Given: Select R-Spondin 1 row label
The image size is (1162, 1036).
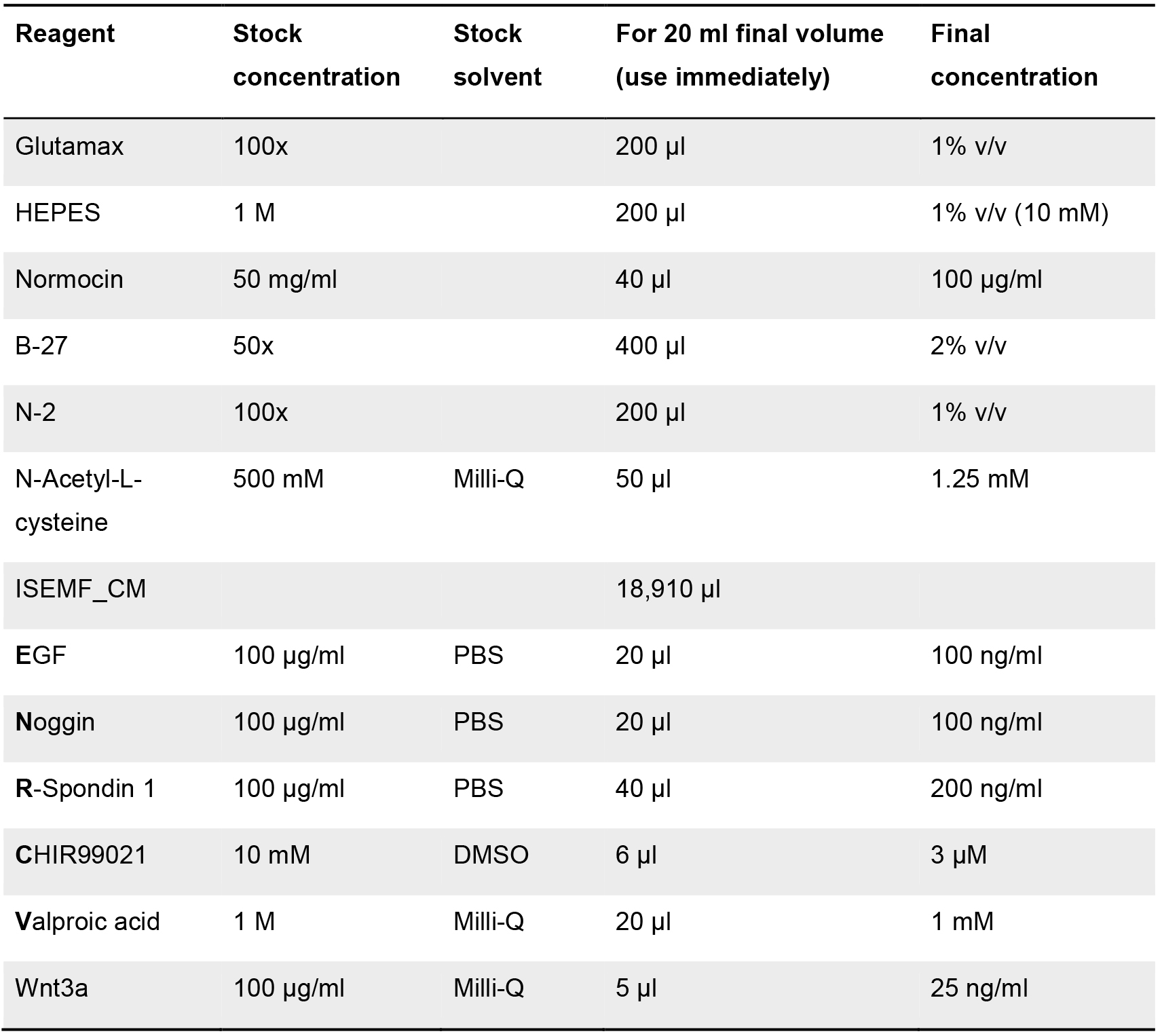Looking at the screenshot, I should coord(86,789).
